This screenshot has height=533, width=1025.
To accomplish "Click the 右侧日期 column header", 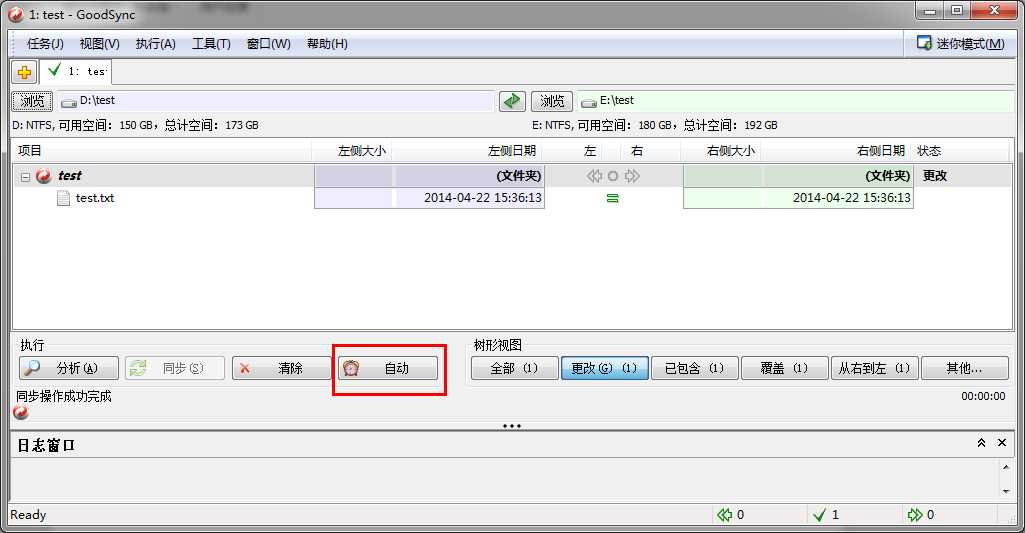I will [836, 151].
